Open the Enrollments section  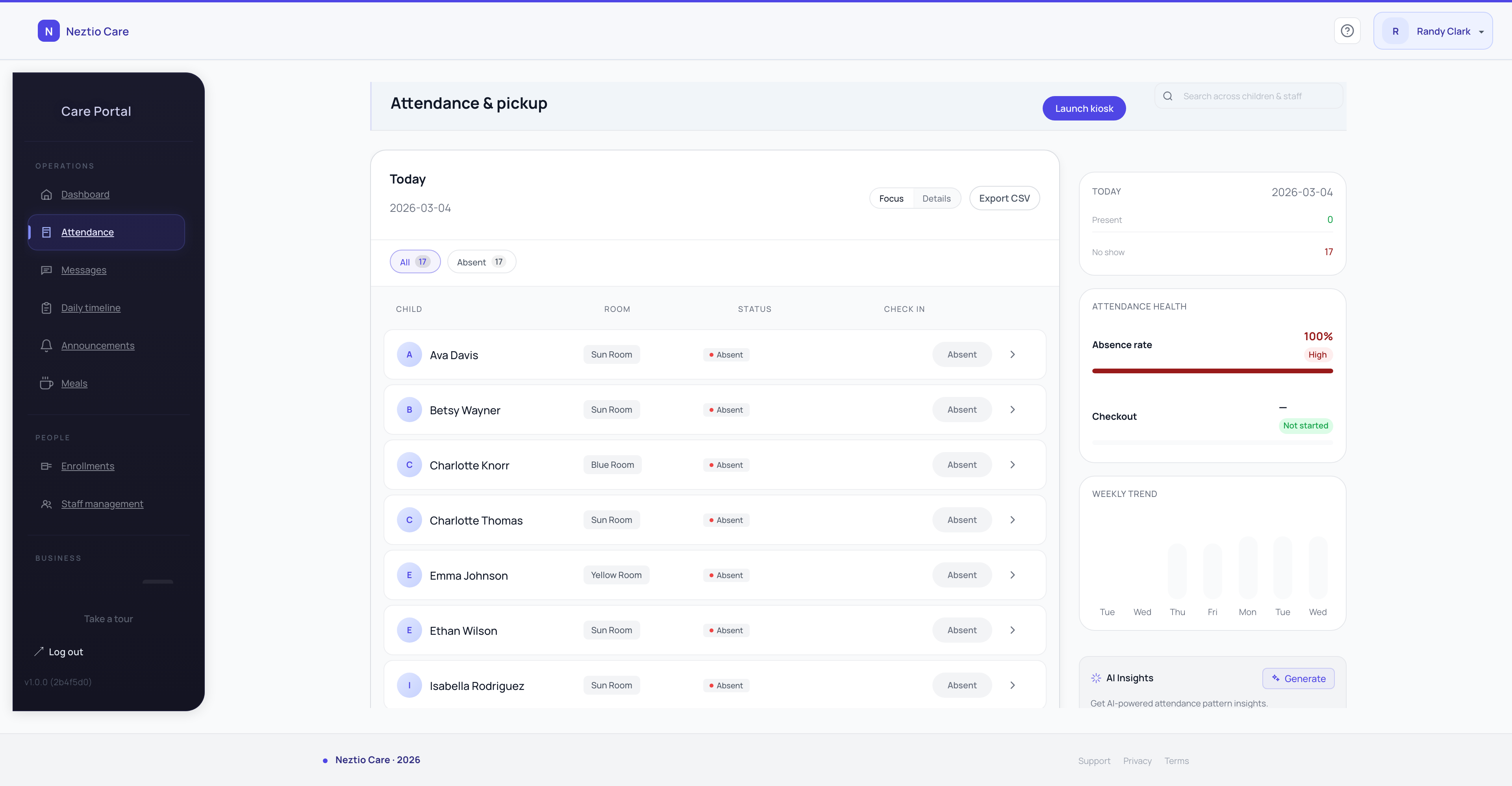pyautogui.click(x=87, y=466)
